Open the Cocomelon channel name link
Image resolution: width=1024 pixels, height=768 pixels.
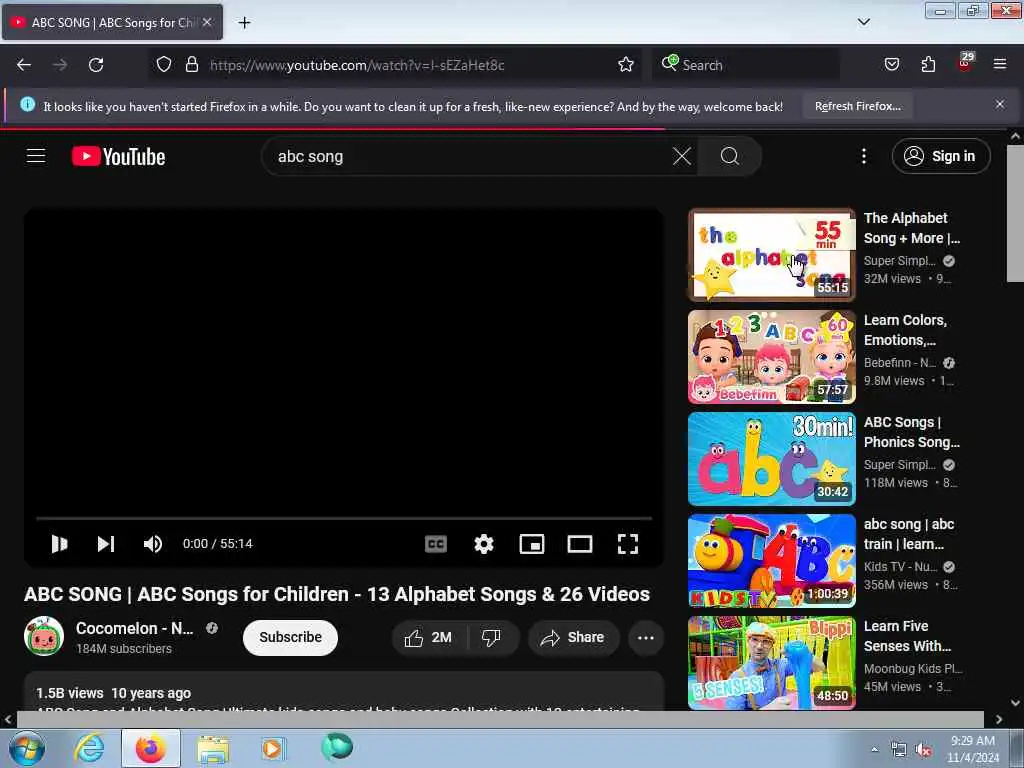click(x=134, y=628)
